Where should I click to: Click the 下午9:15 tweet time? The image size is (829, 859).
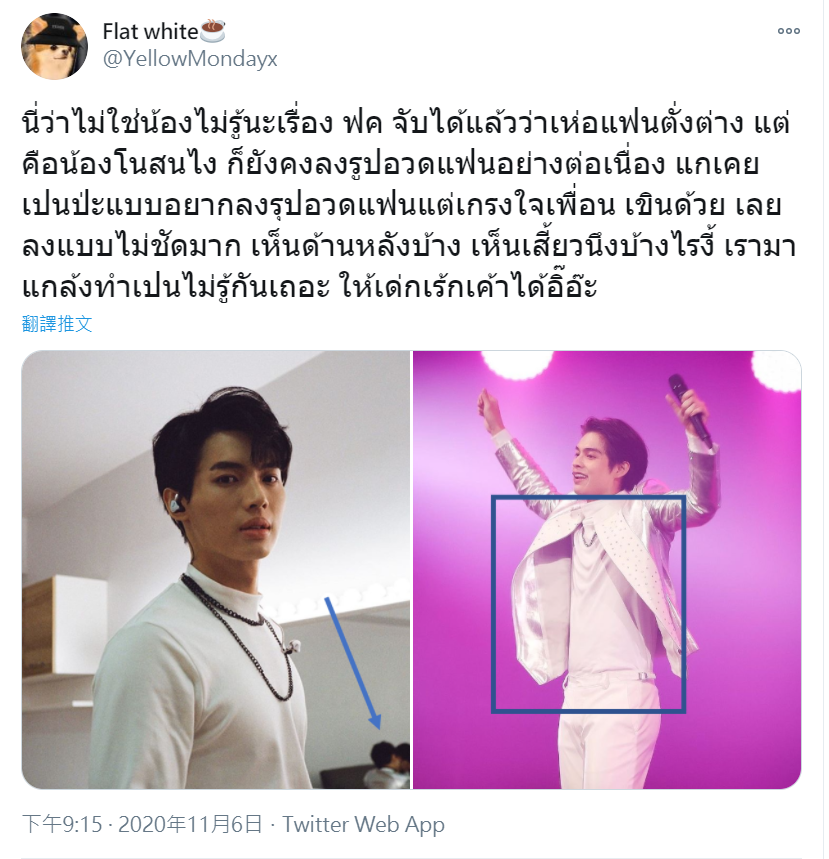coord(62,824)
